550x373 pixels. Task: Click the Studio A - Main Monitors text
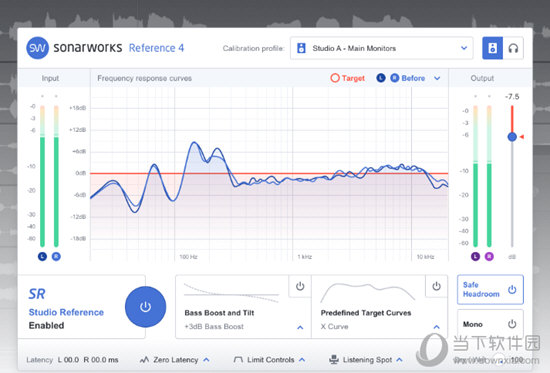[x=354, y=48]
